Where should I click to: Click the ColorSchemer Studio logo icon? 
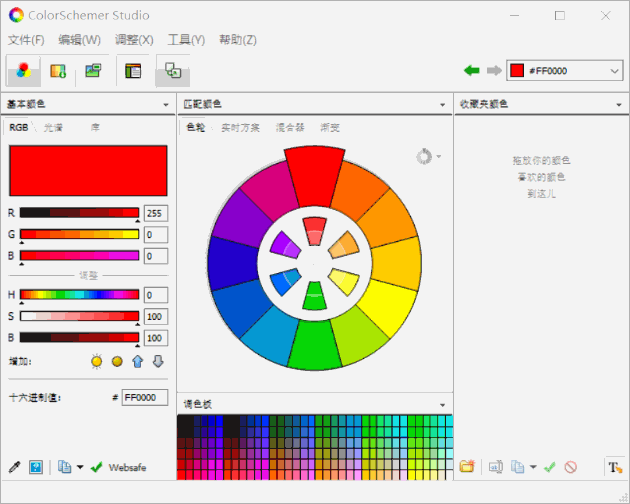[16, 15]
